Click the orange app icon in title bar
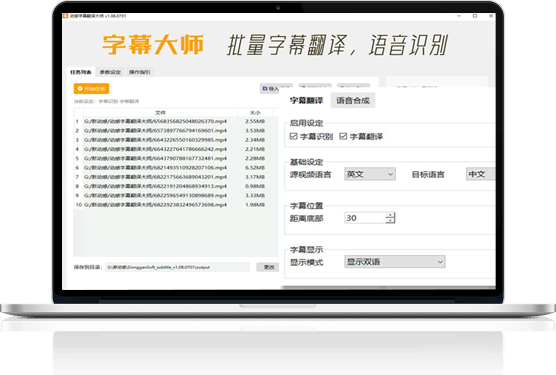 coord(65,16)
